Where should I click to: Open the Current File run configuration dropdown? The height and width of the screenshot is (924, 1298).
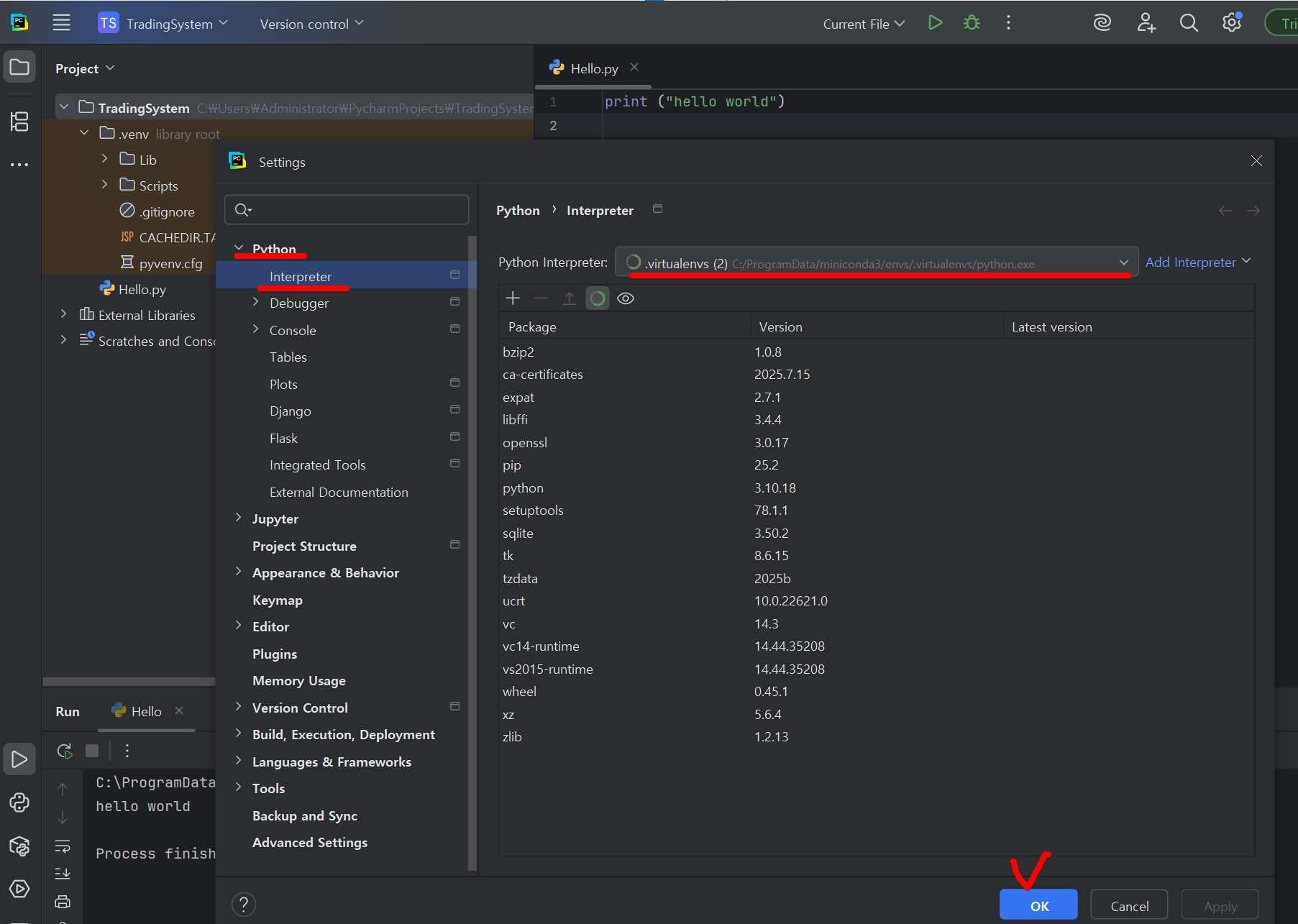tap(864, 24)
